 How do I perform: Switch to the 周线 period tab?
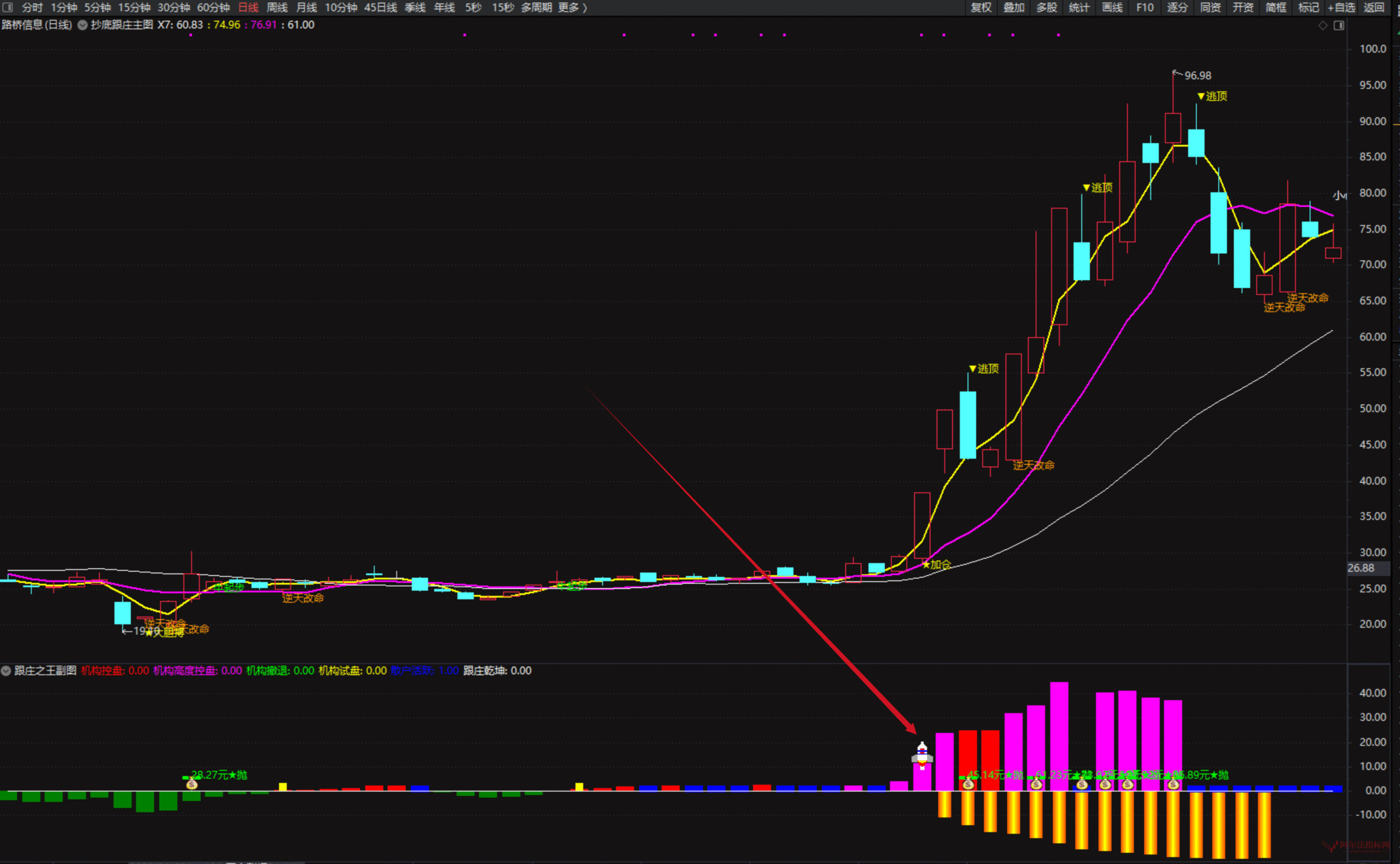(277, 8)
